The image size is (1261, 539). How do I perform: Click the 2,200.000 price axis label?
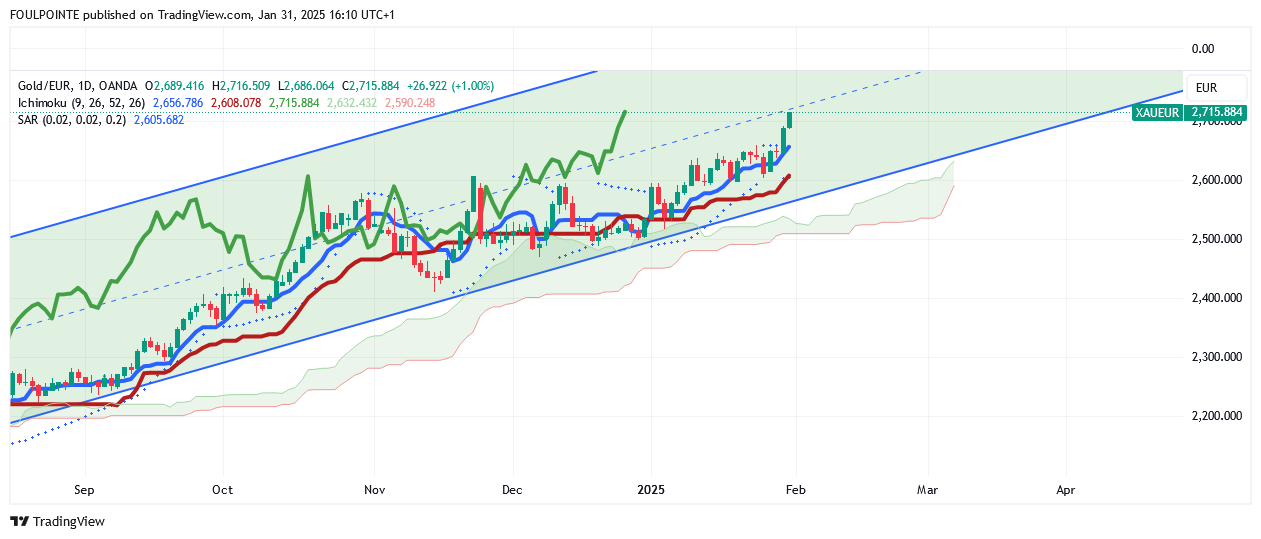1216,415
